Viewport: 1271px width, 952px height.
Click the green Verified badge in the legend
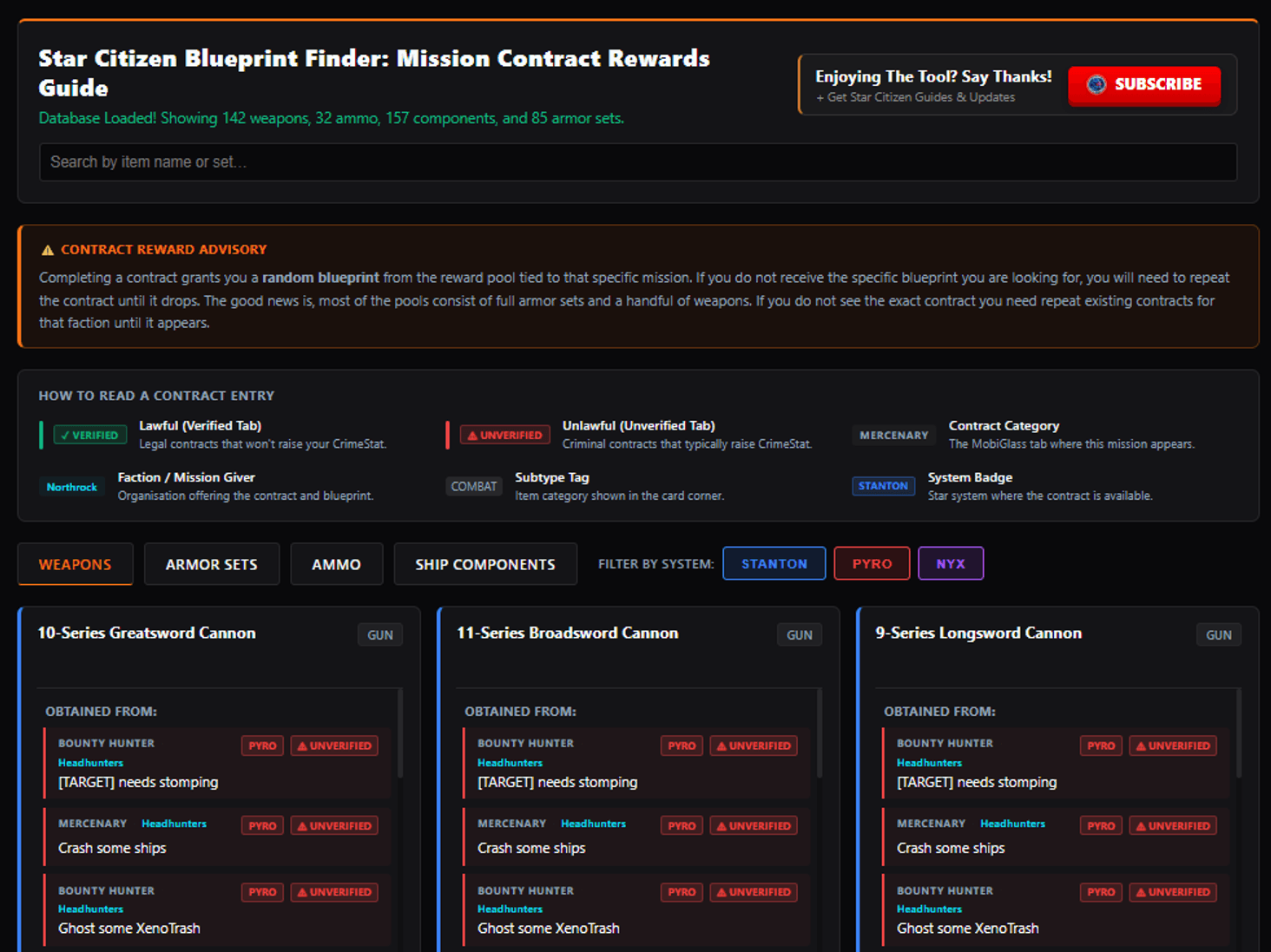pyautogui.click(x=90, y=435)
